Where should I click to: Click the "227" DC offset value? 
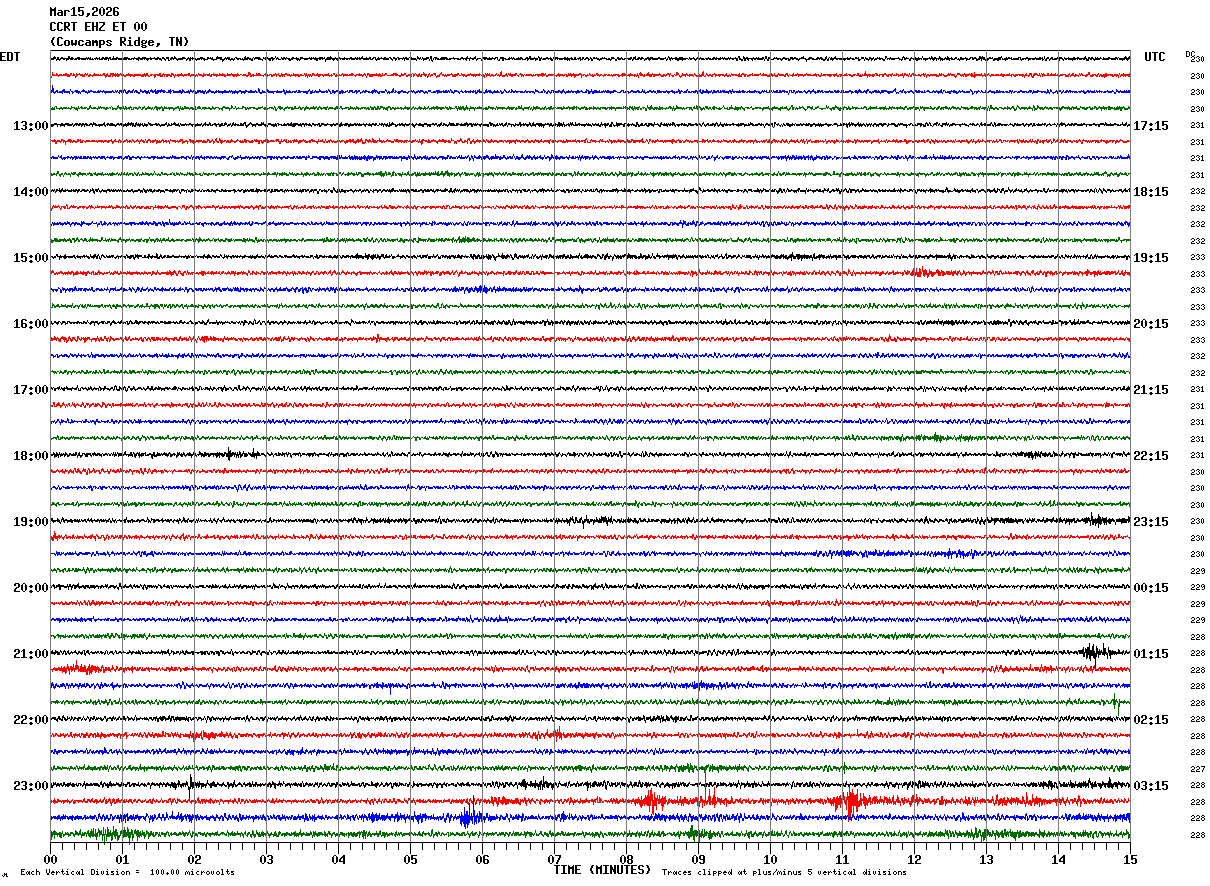pos(1197,769)
